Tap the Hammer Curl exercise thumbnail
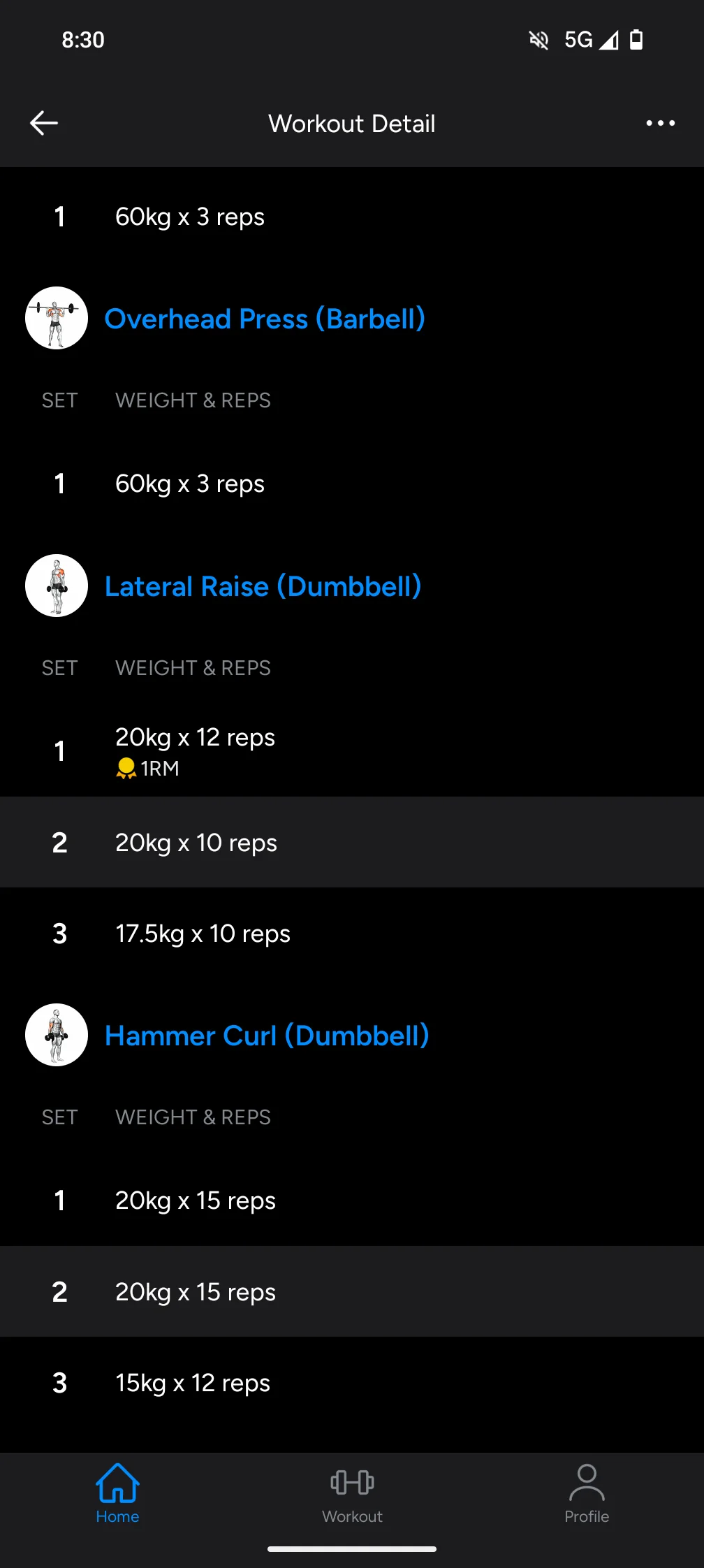The width and height of the screenshot is (704, 1568). 57,1035
